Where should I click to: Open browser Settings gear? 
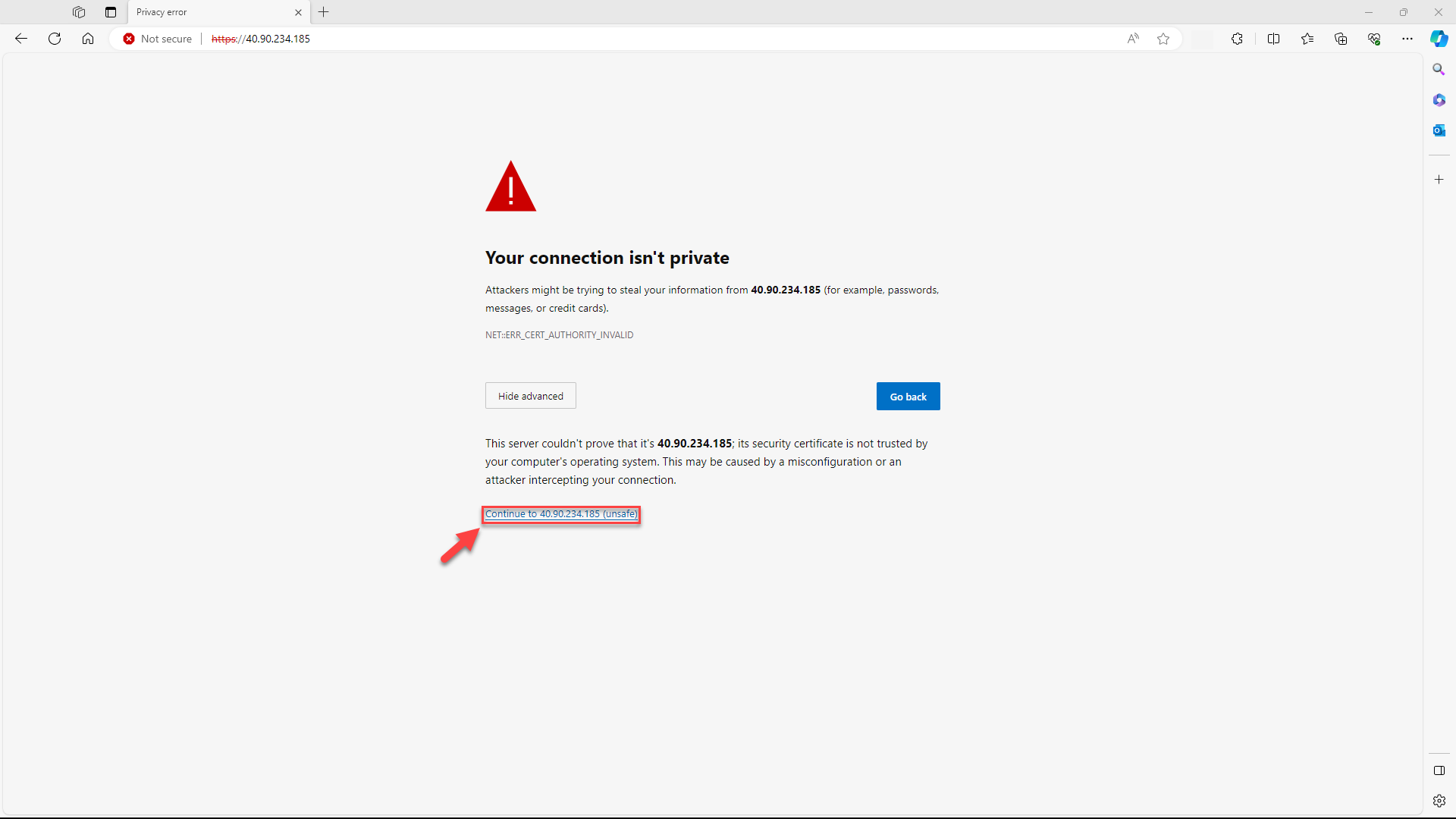pos(1439,800)
